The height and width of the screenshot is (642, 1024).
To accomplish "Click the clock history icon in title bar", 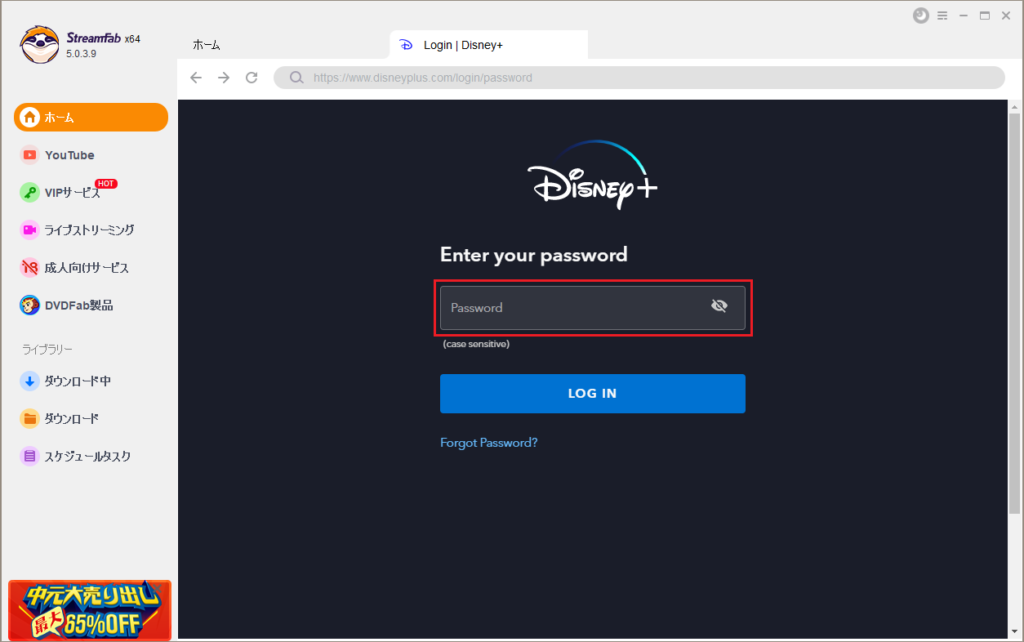I will (x=921, y=16).
